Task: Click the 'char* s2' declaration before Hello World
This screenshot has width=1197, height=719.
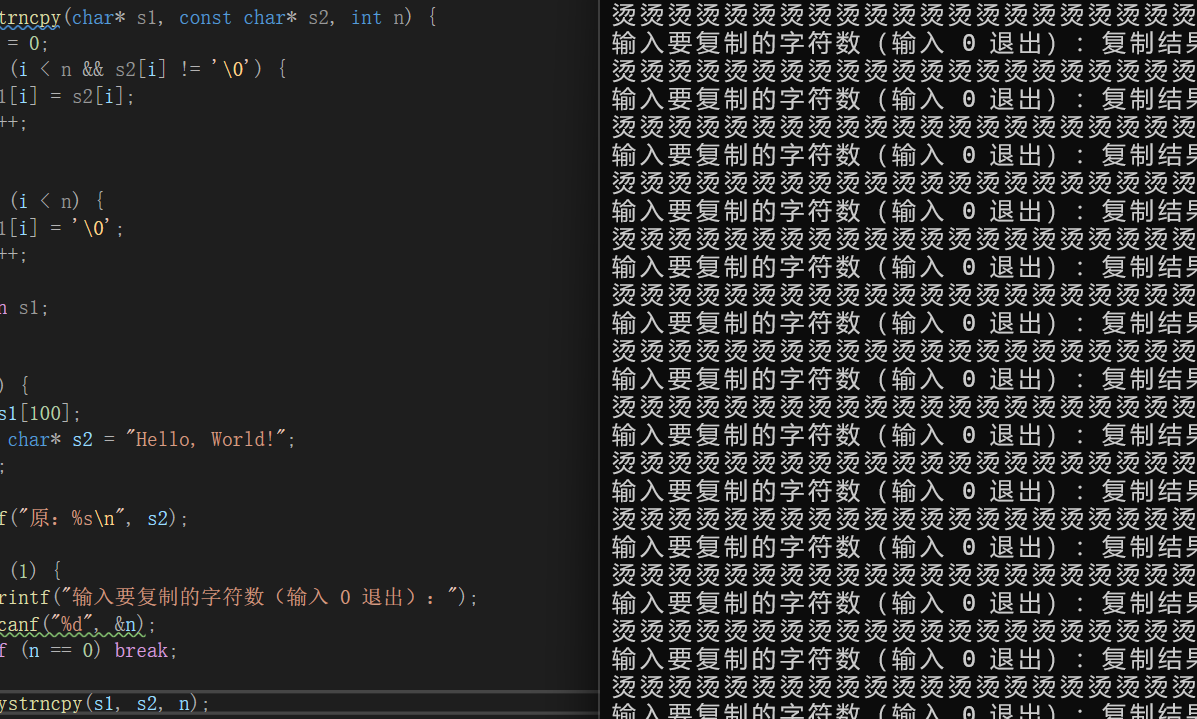Action: point(50,440)
